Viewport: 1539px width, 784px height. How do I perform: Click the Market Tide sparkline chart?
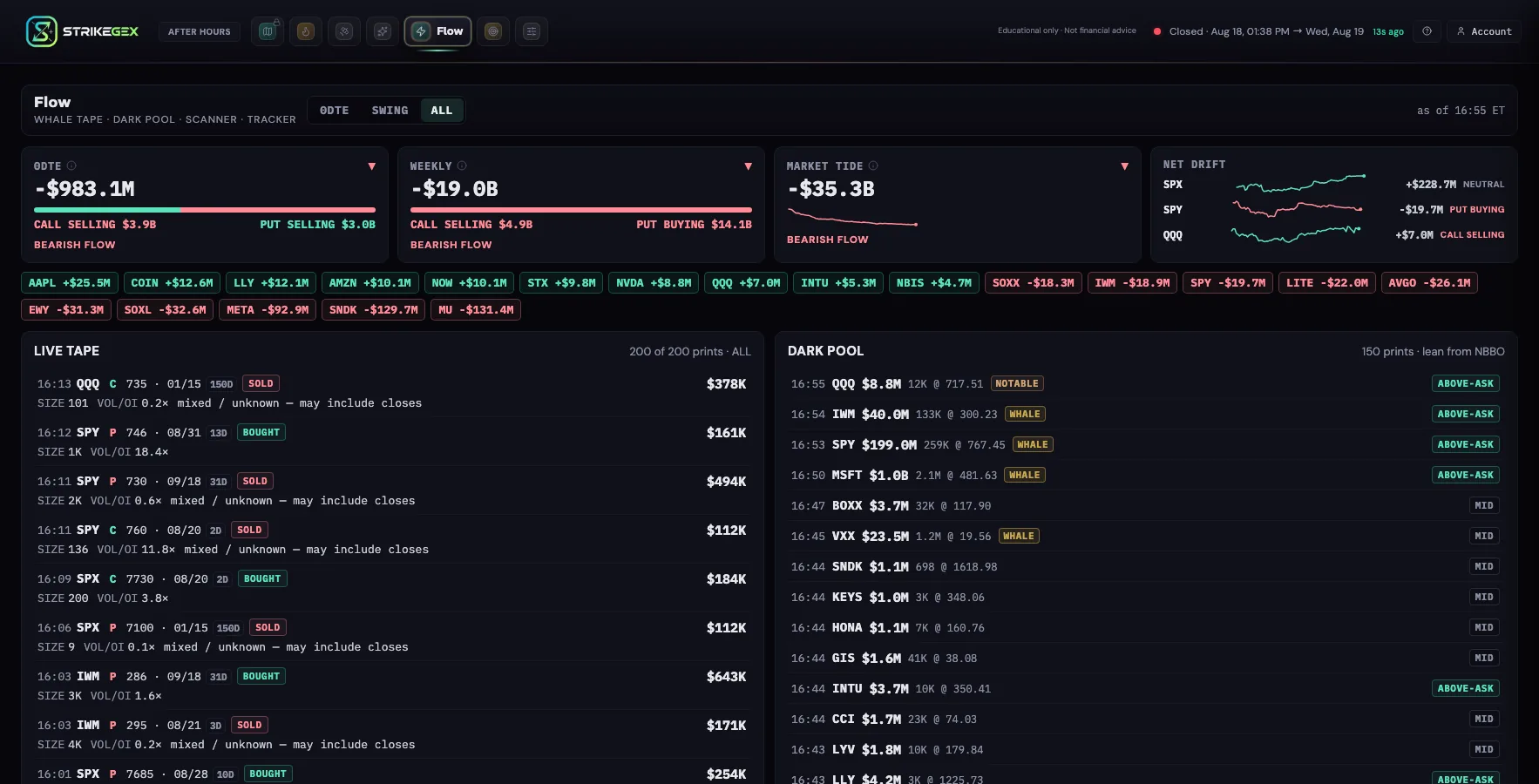point(852,218)
